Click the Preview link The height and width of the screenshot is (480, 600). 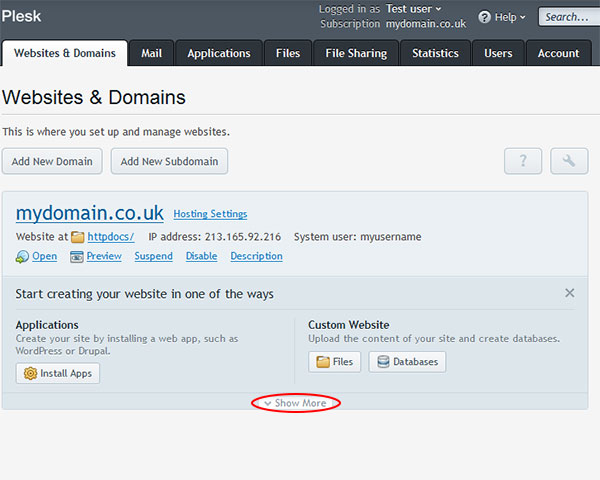104,256
